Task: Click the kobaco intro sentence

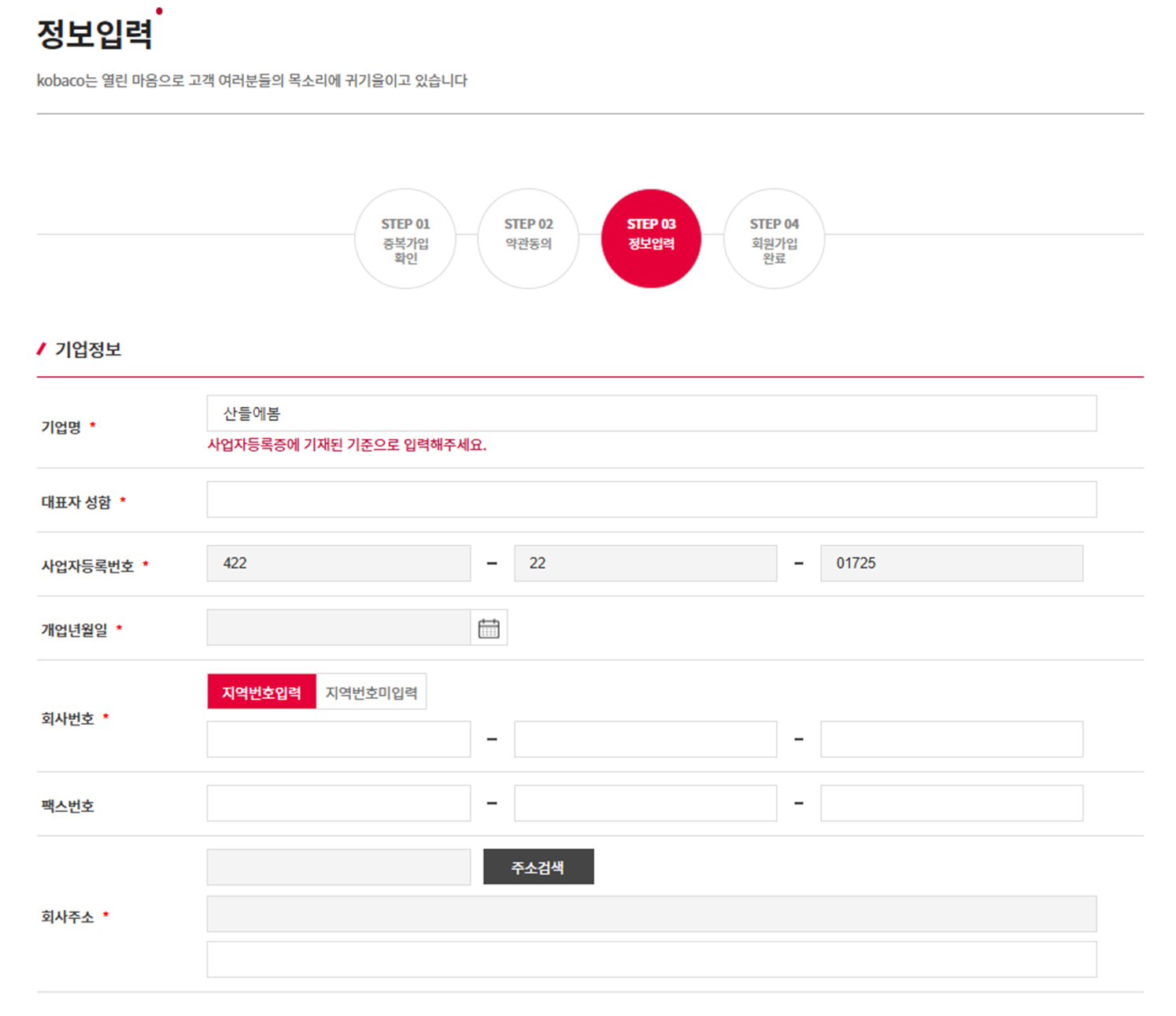Action: (252, 80)
